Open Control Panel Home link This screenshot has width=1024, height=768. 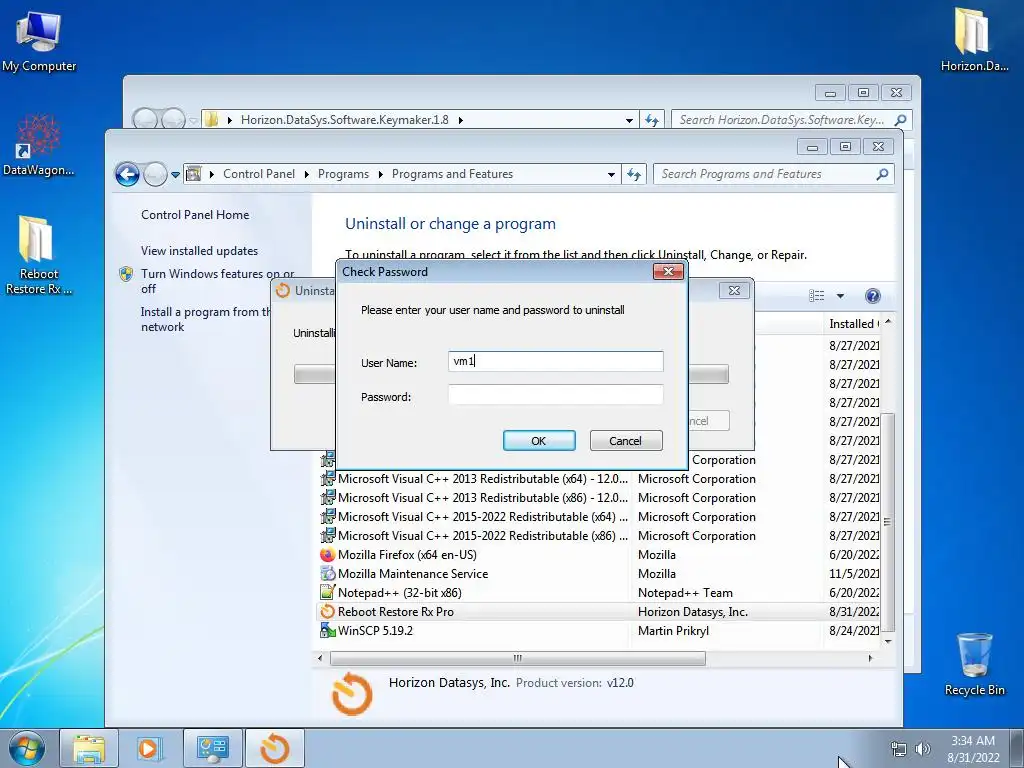pyautogui.click(x=195, y=215)
